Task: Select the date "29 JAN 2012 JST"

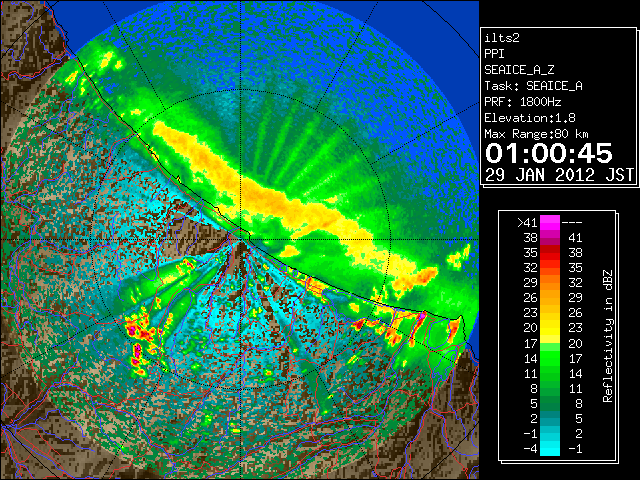Action: pyautogui.click(x=559, y=175)
